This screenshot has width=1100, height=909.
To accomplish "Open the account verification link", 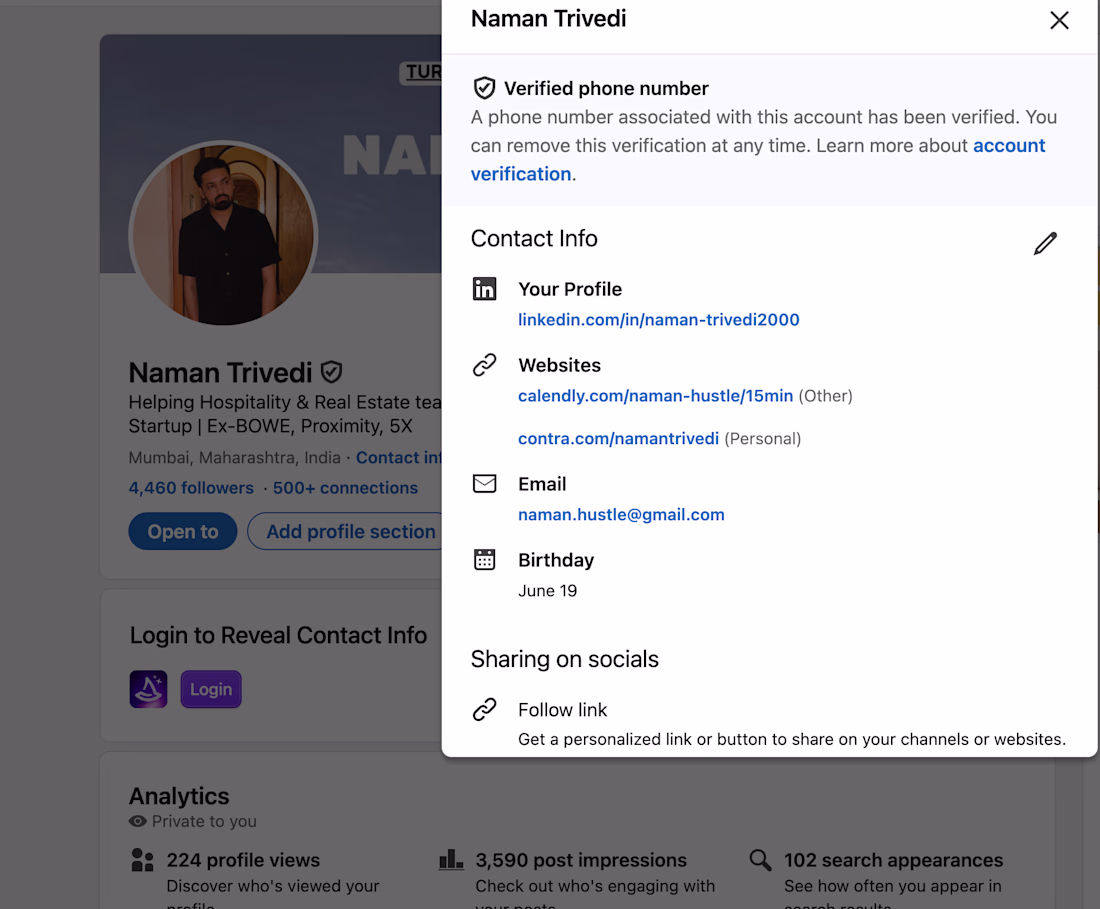I will 1008,146.
